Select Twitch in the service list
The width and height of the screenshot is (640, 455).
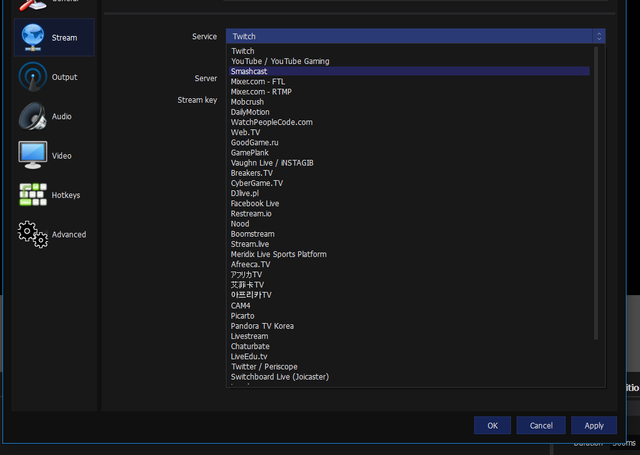click(410, 51)
